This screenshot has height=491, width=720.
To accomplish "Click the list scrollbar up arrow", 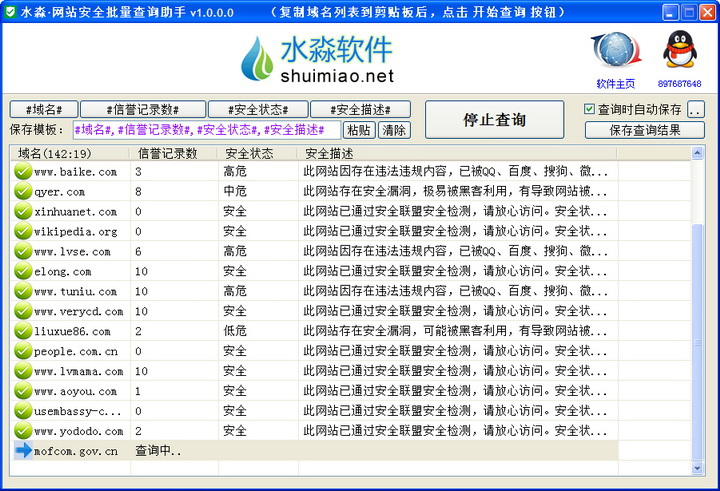I will 697,153.
